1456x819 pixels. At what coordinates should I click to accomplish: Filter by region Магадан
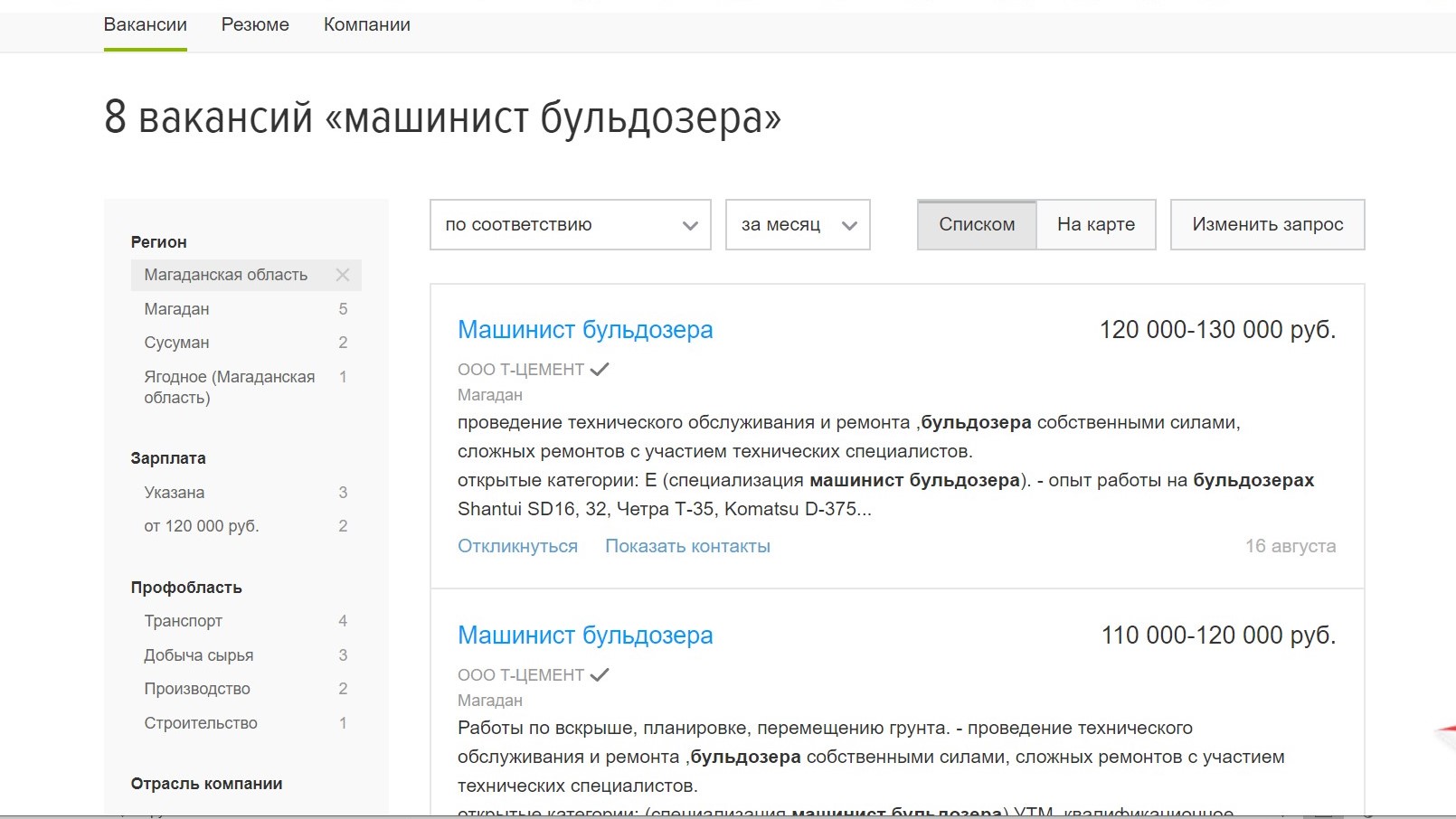[x=177, y=309]
